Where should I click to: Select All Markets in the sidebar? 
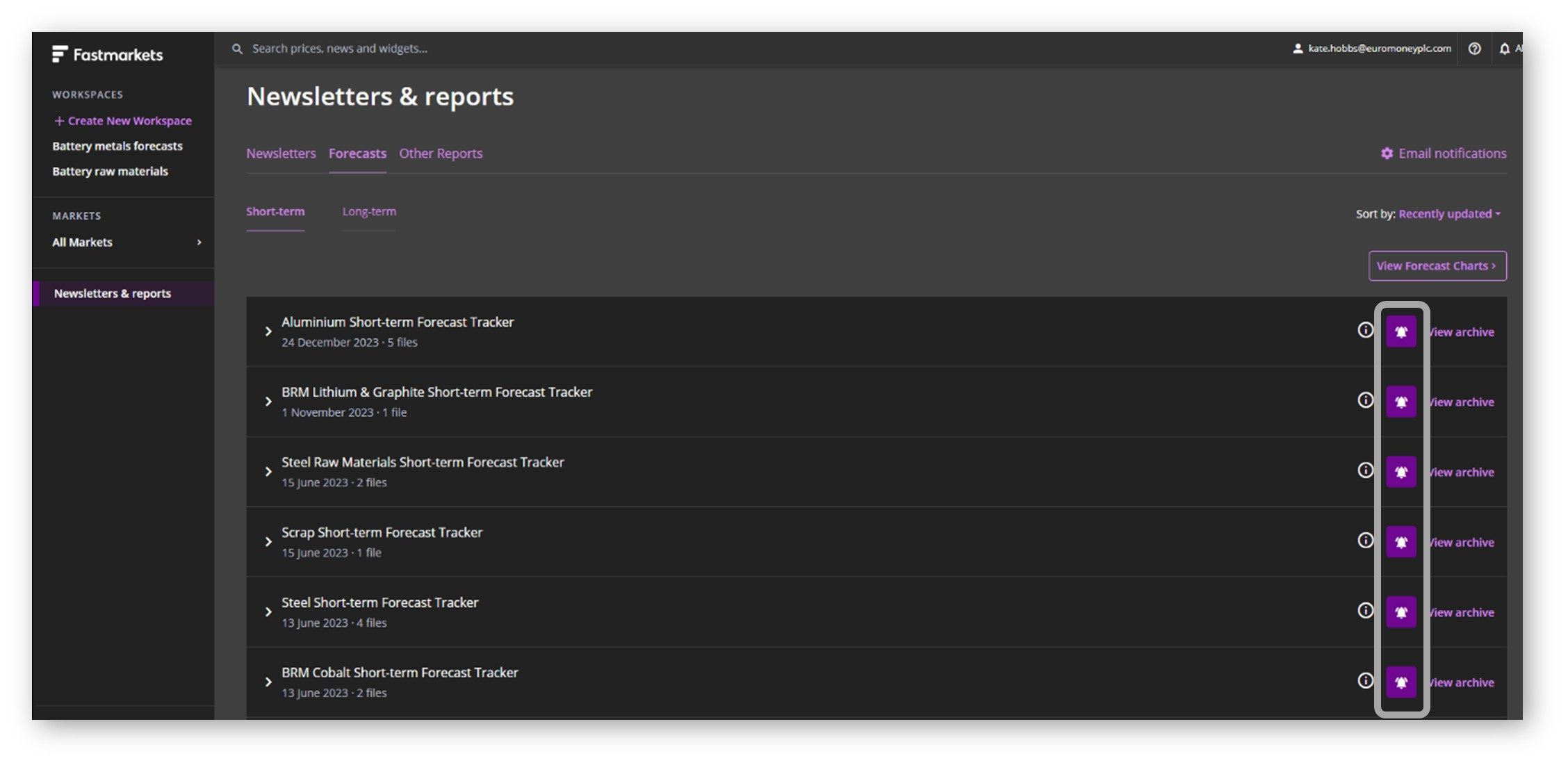tap(82, 242)
